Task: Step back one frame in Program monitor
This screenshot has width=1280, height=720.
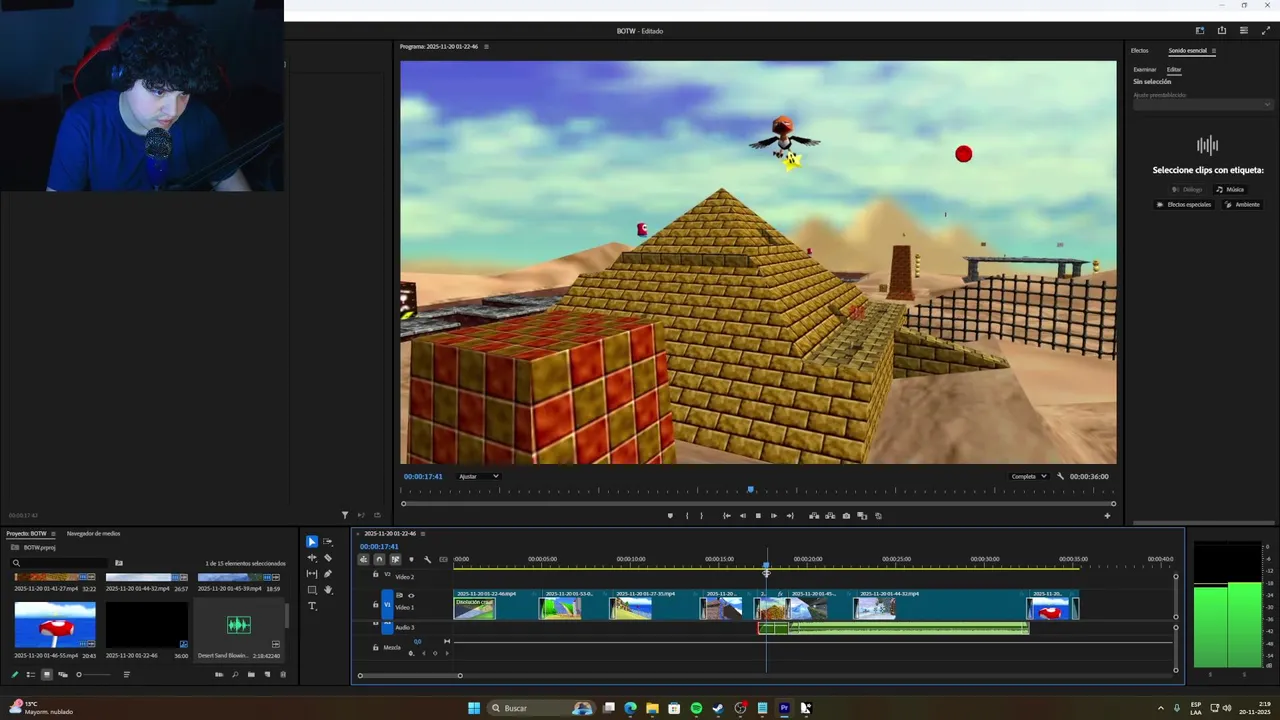Action: pyautogui.click(x=742, y=516)
